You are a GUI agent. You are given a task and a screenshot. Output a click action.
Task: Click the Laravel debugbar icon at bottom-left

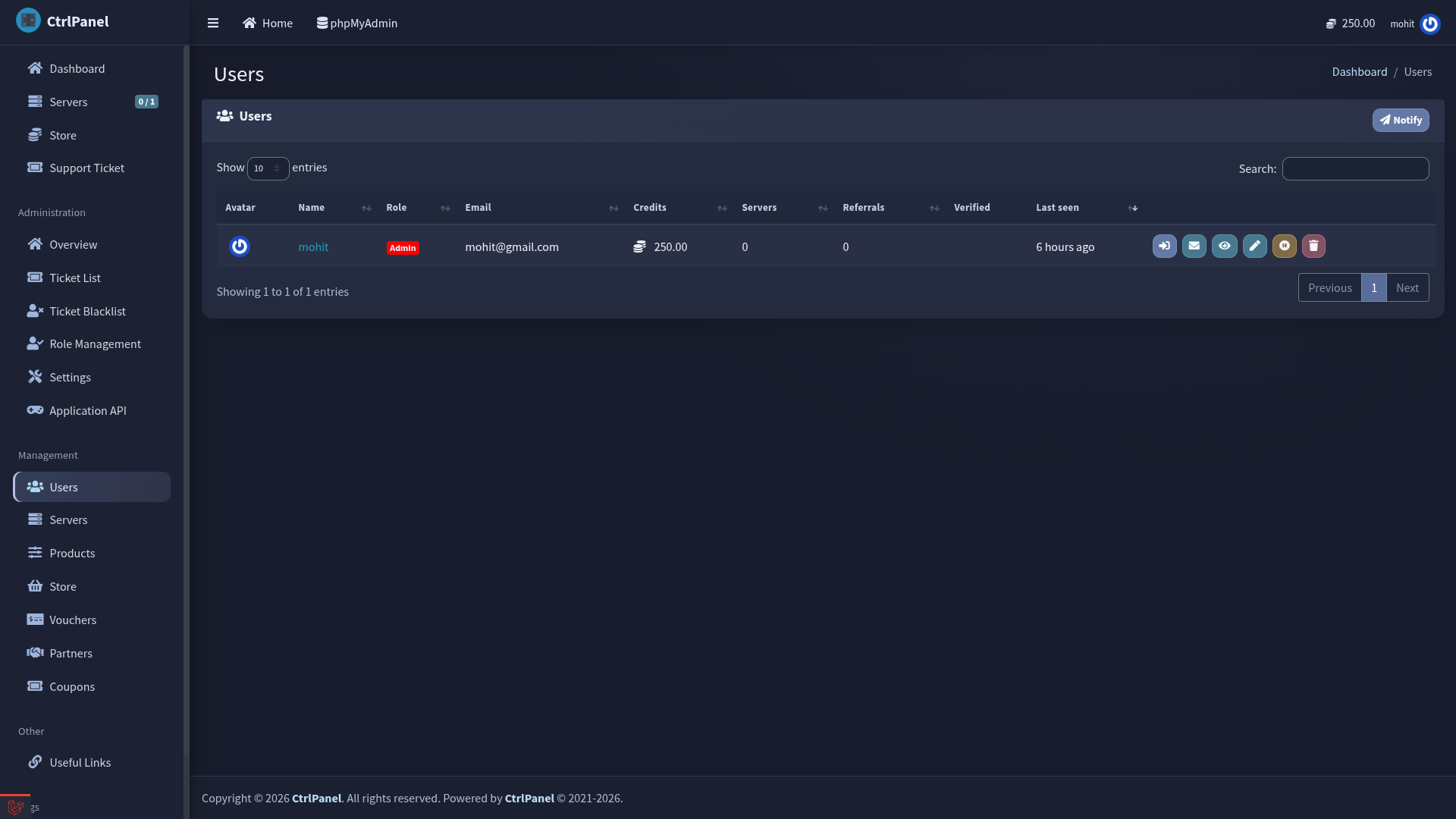(x=15, y=807)
